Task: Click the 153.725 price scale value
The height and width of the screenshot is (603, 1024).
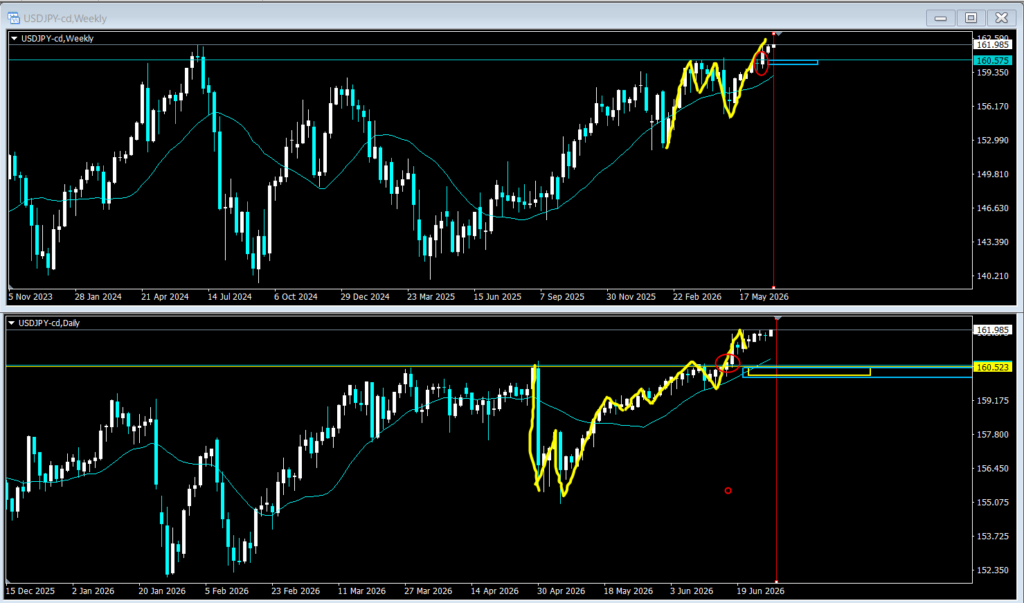Action: click(x=992, y=536)
